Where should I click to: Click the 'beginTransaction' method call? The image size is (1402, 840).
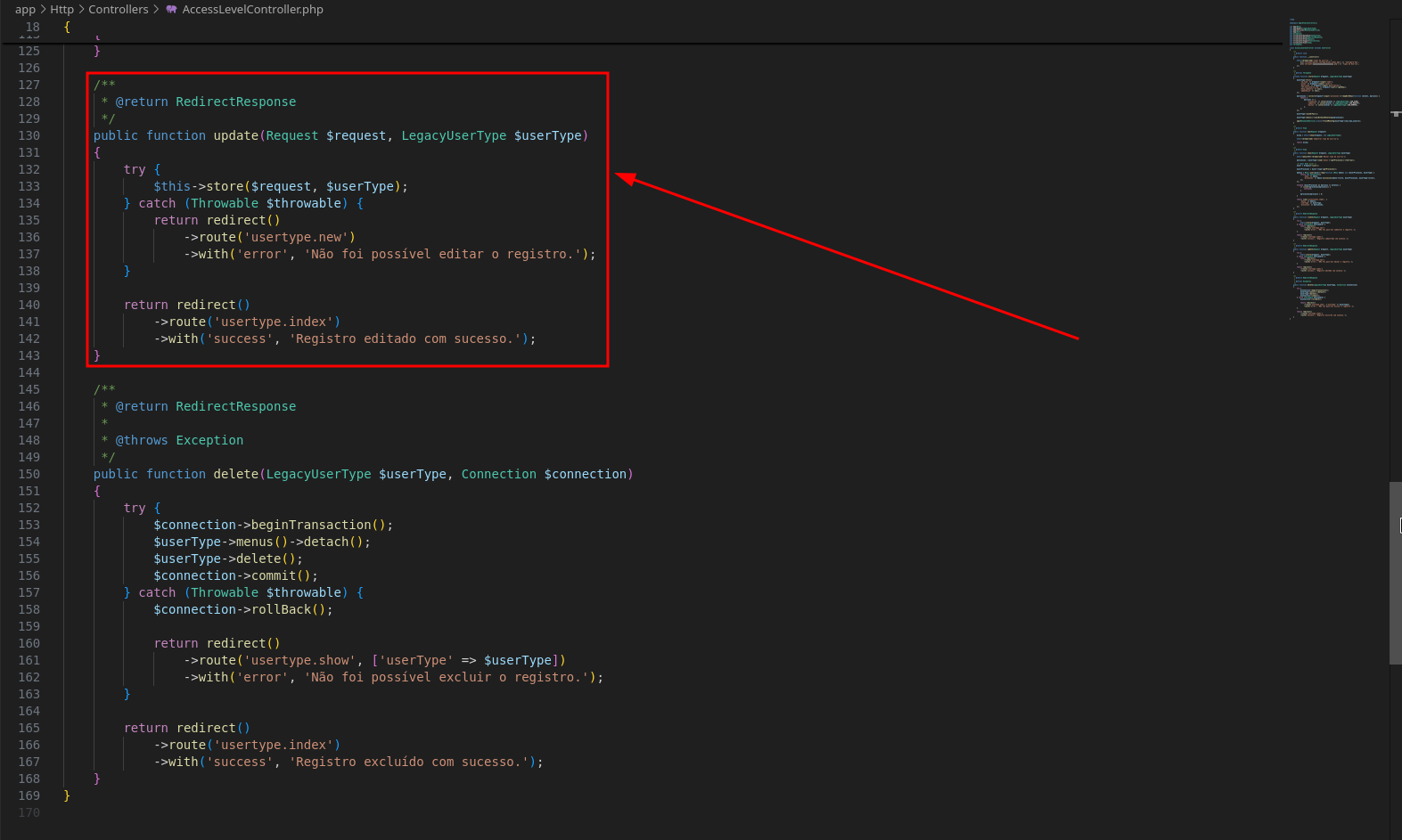coord(311,525)
